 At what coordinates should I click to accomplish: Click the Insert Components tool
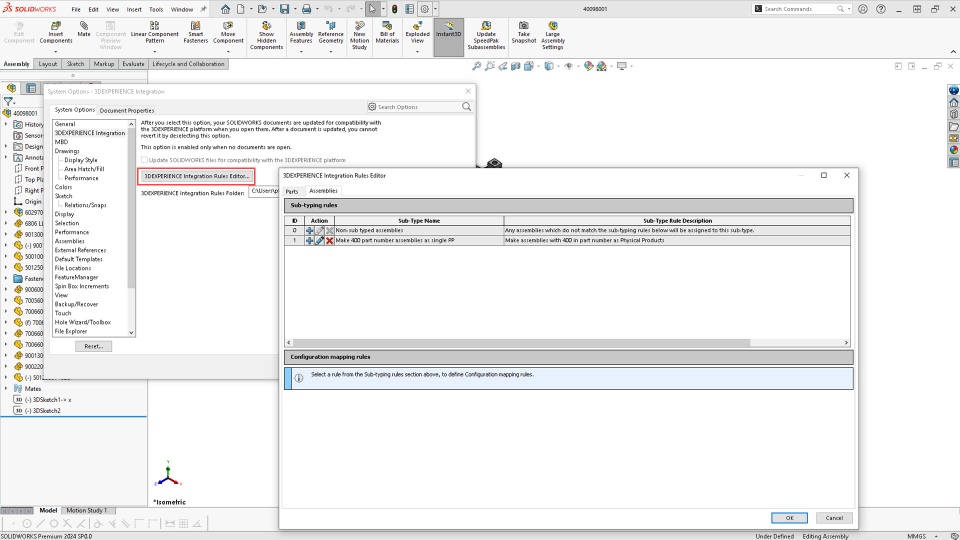point(56,32)
